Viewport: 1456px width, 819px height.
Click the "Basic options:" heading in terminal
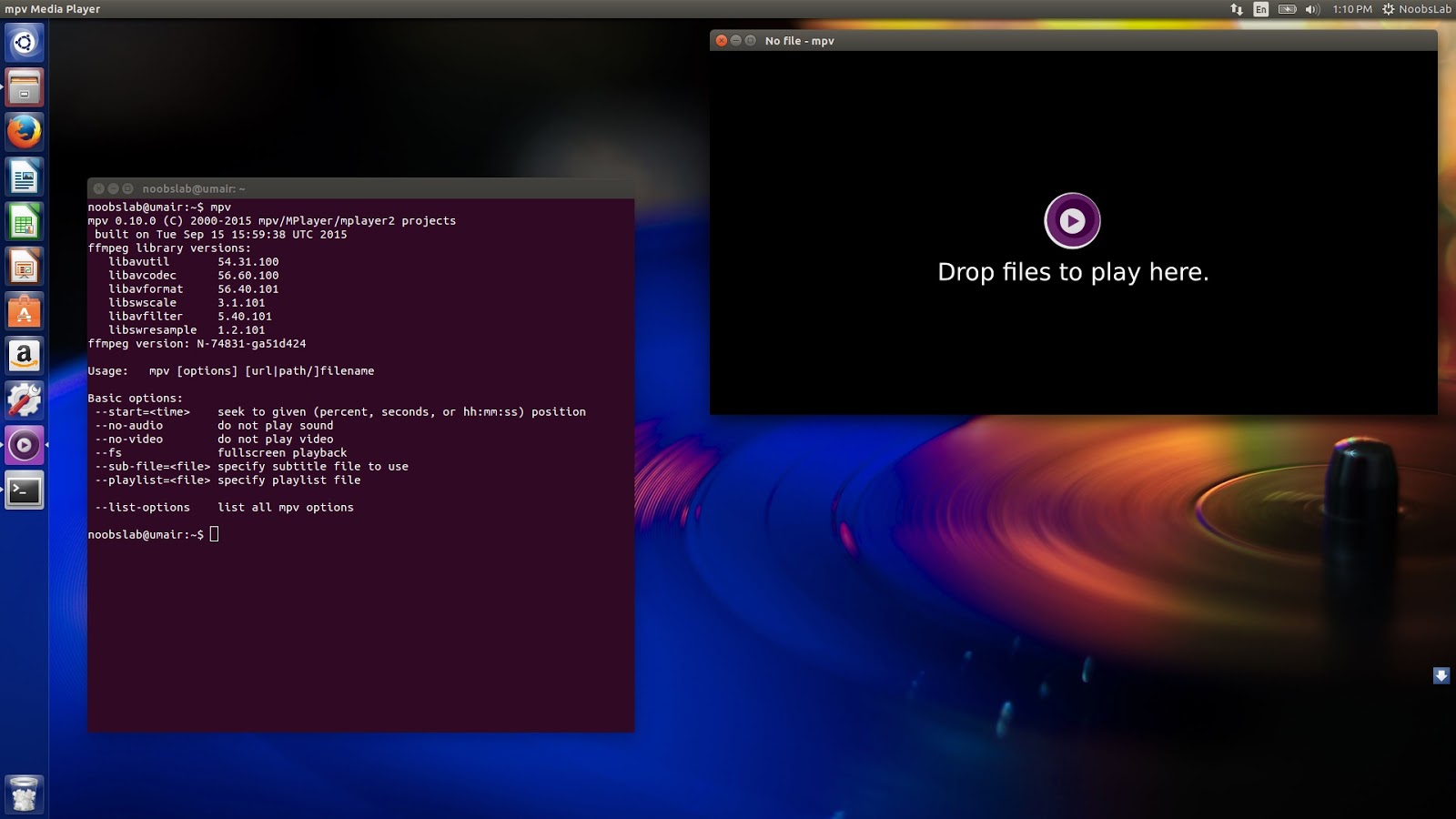pos(135,399)
